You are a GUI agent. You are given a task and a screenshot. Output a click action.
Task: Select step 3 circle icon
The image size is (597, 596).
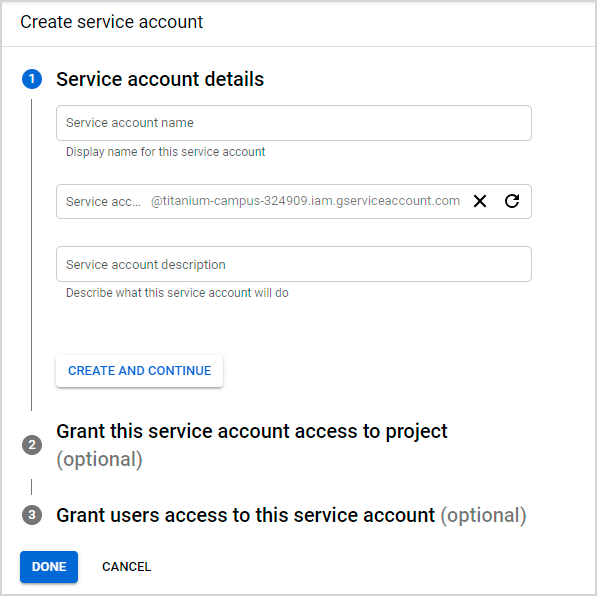(32, 515)
